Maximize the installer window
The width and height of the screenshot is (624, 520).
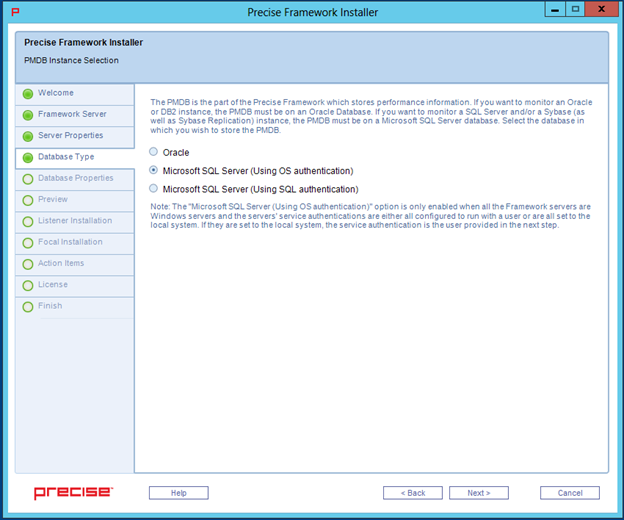(x=575, y=9)
